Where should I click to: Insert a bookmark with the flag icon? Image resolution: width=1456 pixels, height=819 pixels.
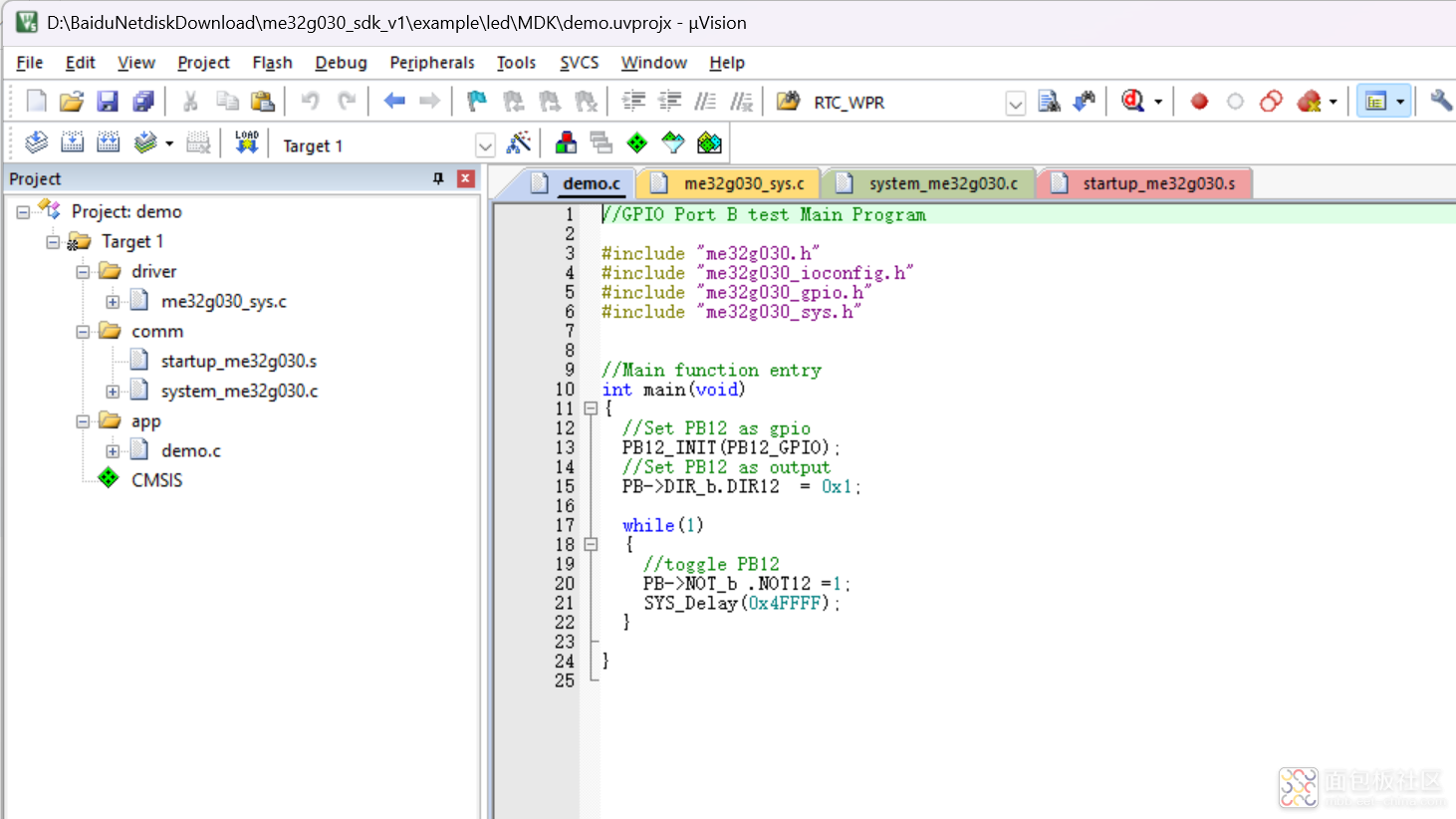point(477,101)
